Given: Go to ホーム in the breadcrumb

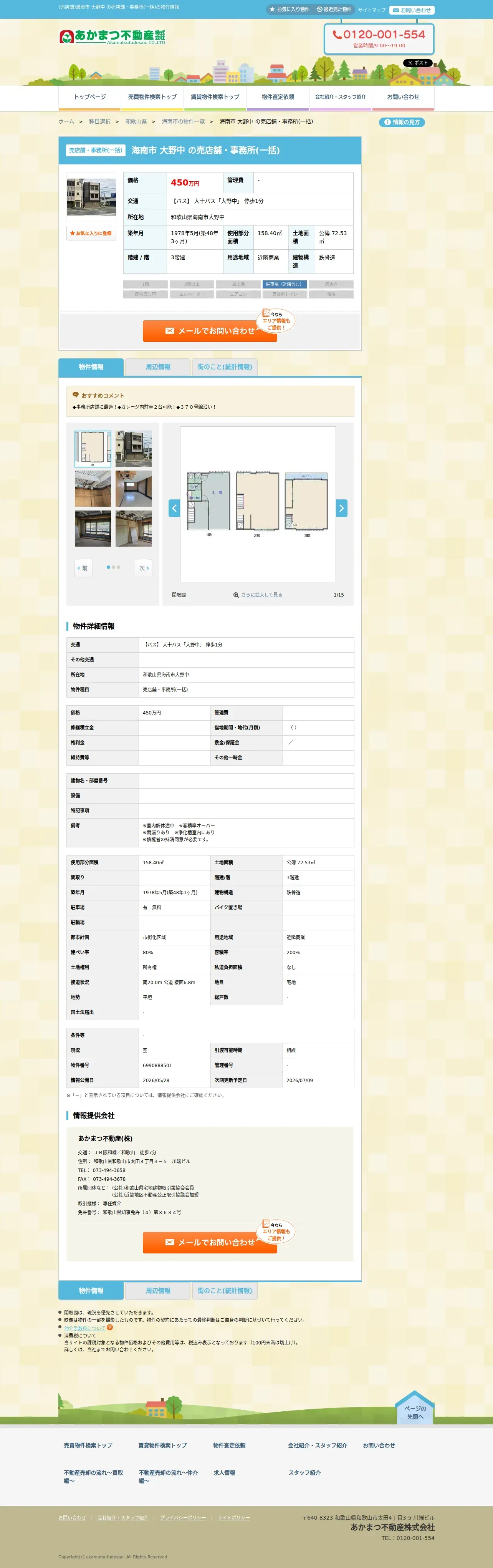Looking at the screenshot, I should [x=66, y=122].
